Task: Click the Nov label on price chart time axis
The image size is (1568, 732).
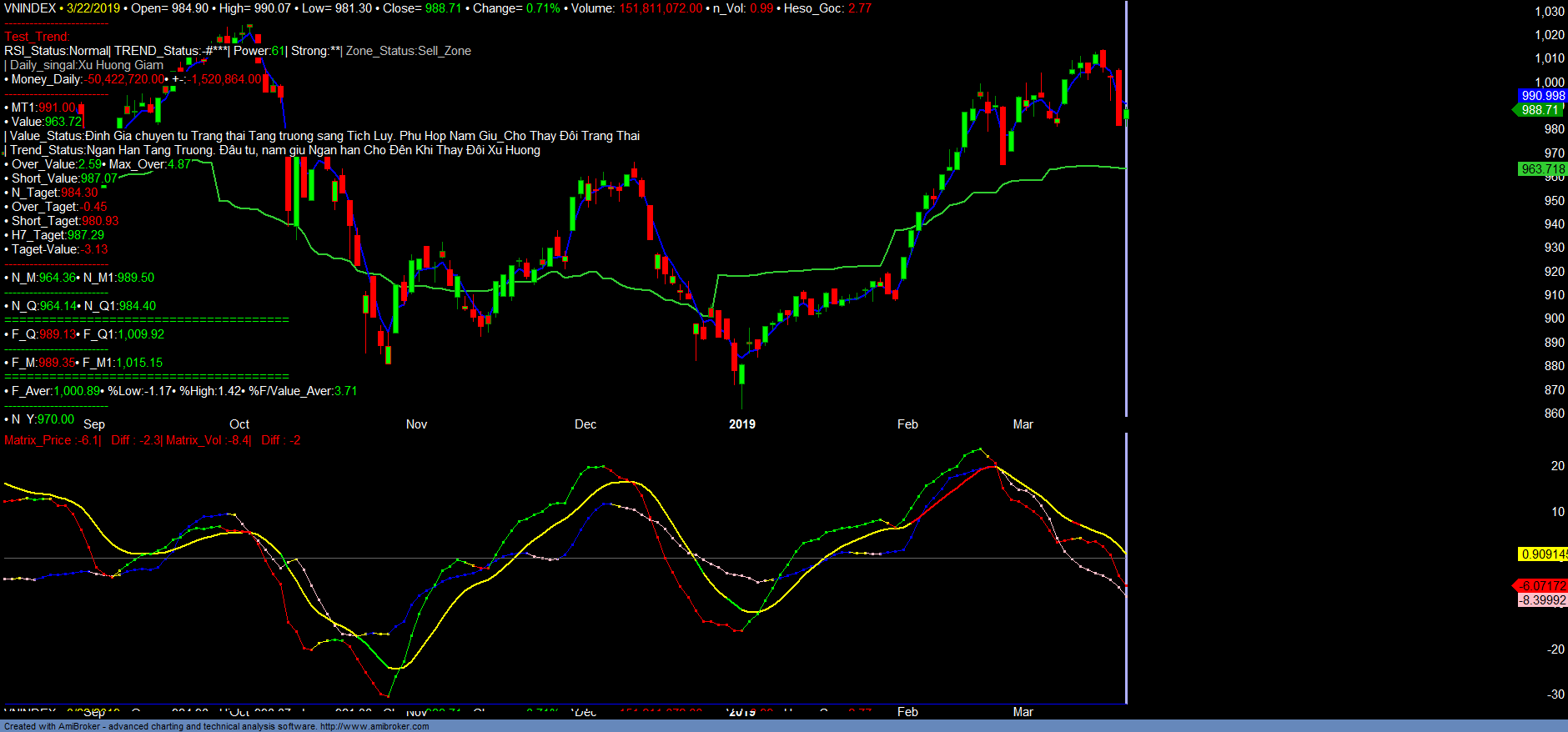Action: tap(416, 424)
